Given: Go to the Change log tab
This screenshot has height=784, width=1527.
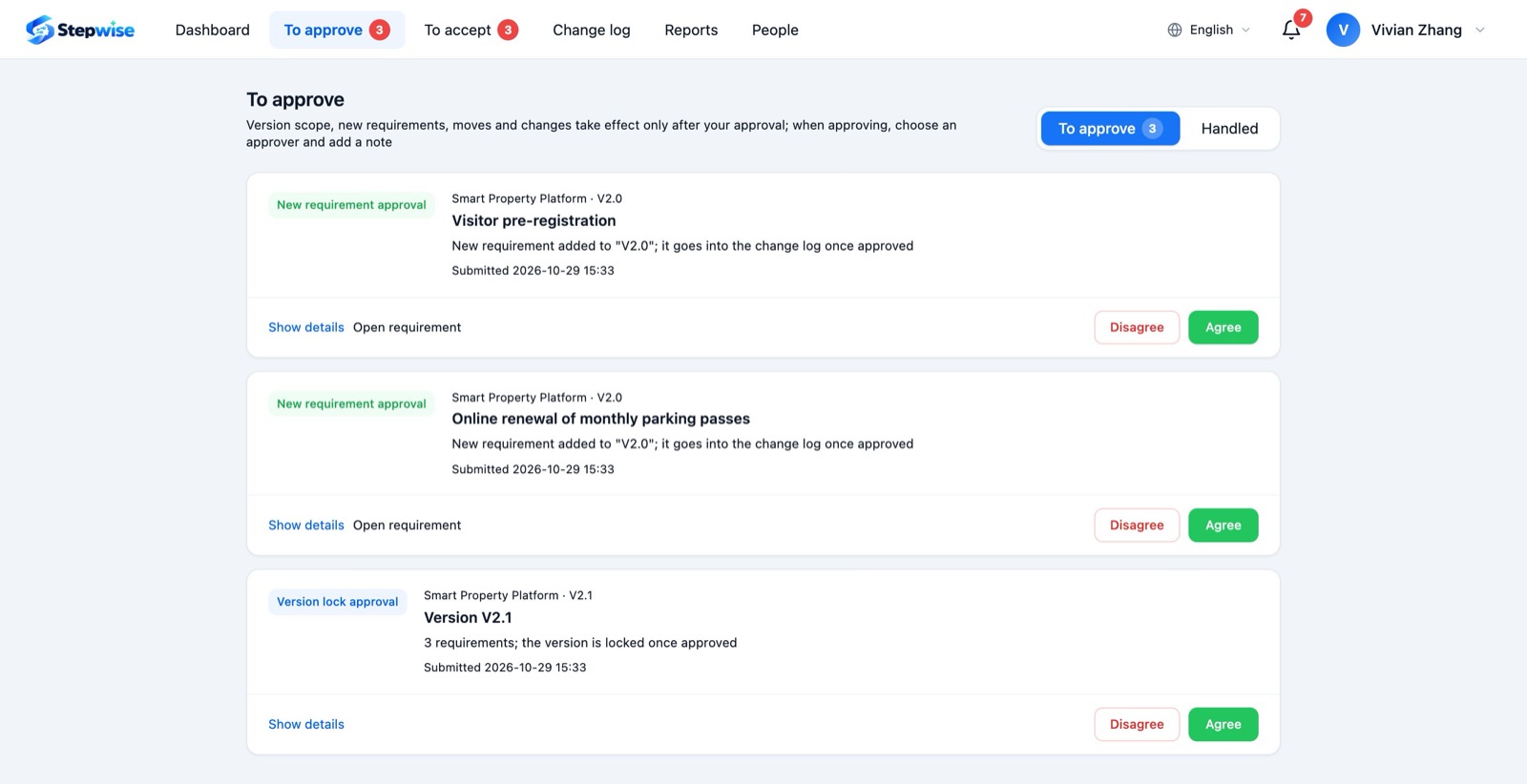Looking at the screenshot, I should point(592,30).
